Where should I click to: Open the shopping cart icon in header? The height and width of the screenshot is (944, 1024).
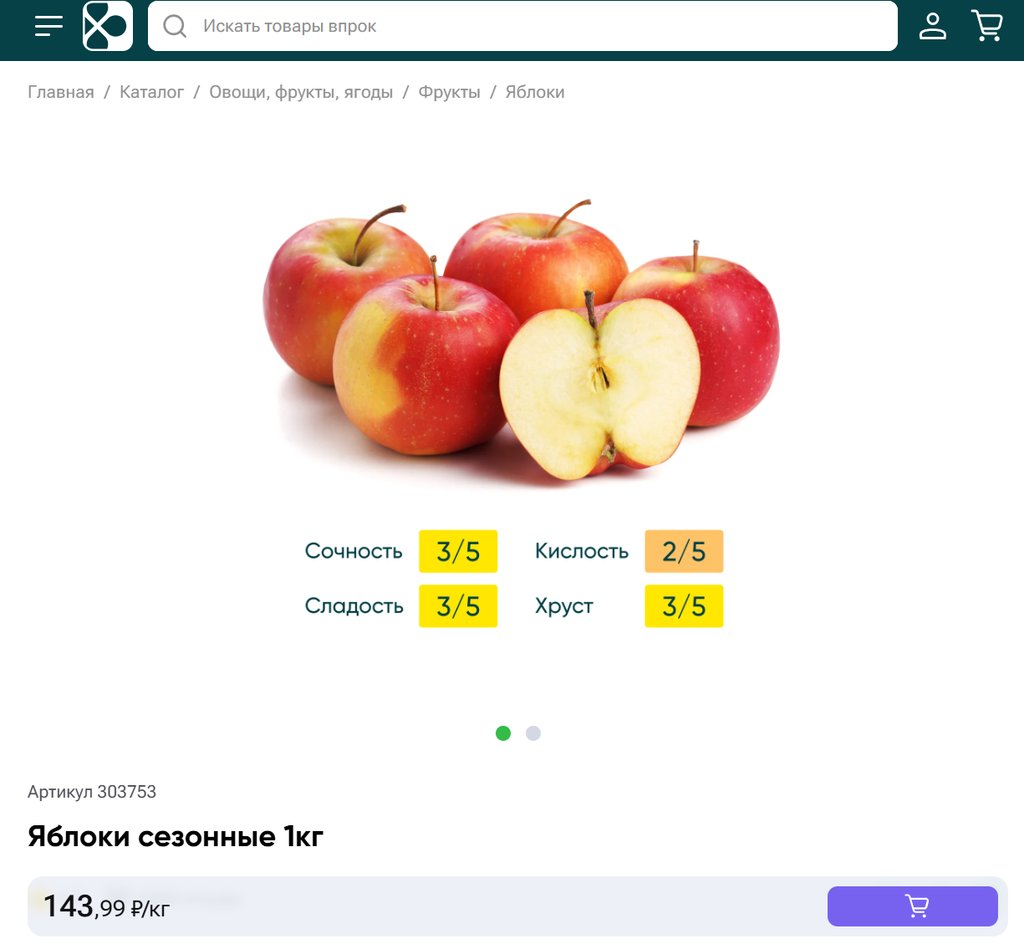pos(987,26)
